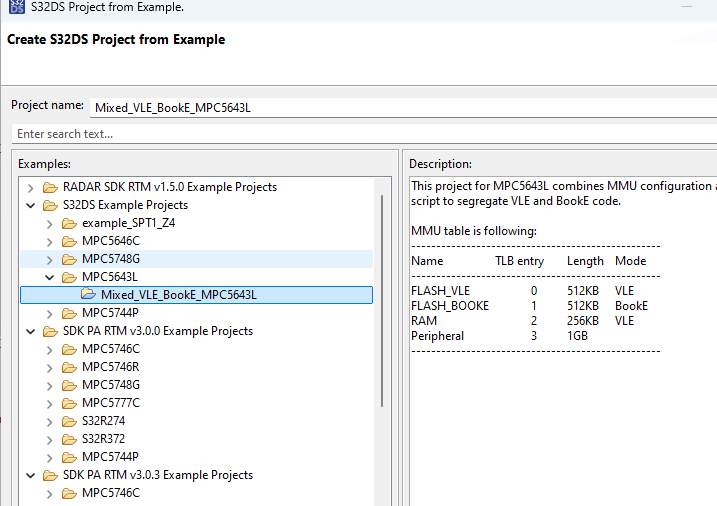Click FLASH_VLE row in description table
Image resolution: width=717 pixels, height=506 pixels.
tap(523, 291)
